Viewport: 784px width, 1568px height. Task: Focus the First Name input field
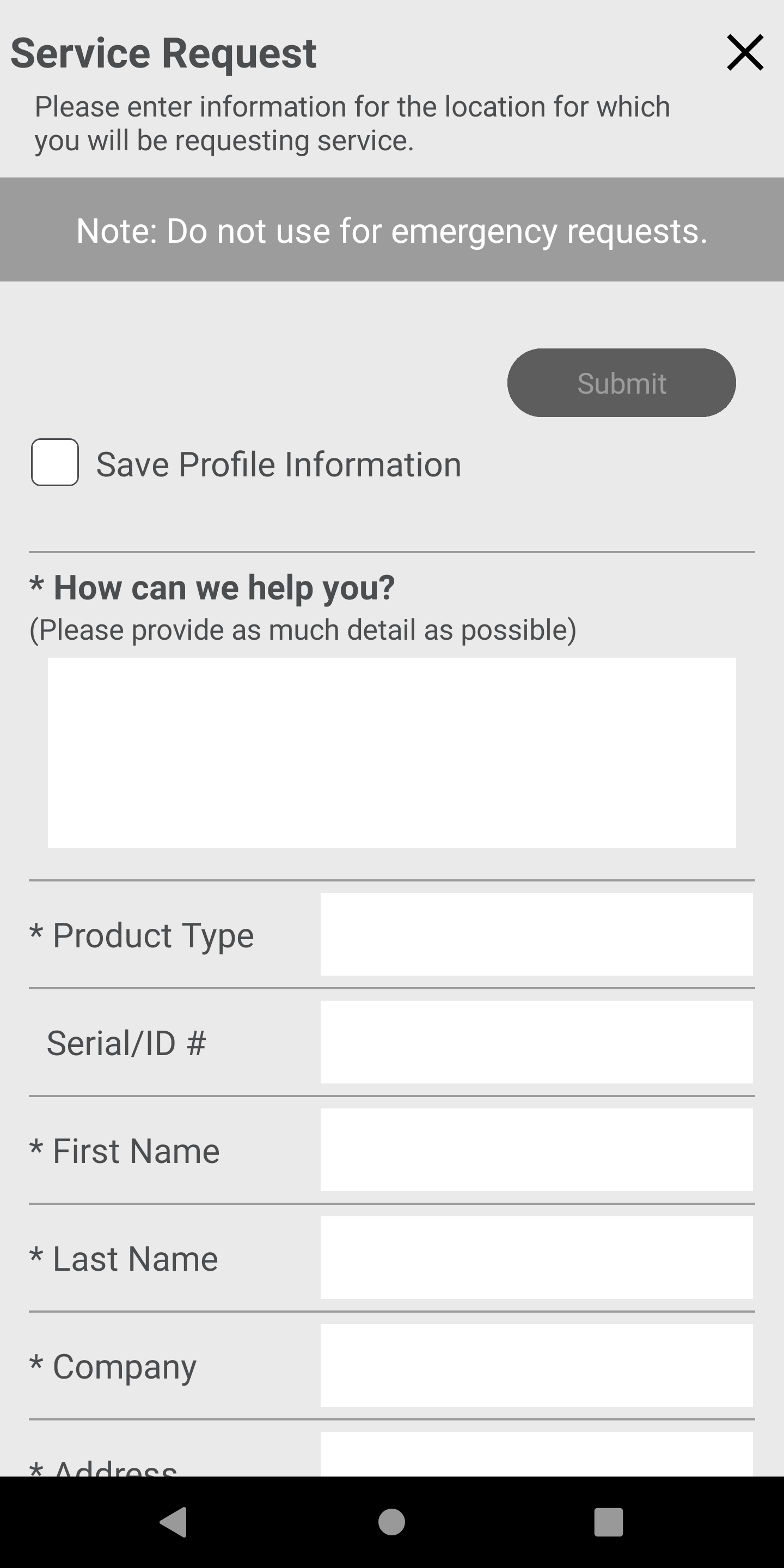(536, 1150)
